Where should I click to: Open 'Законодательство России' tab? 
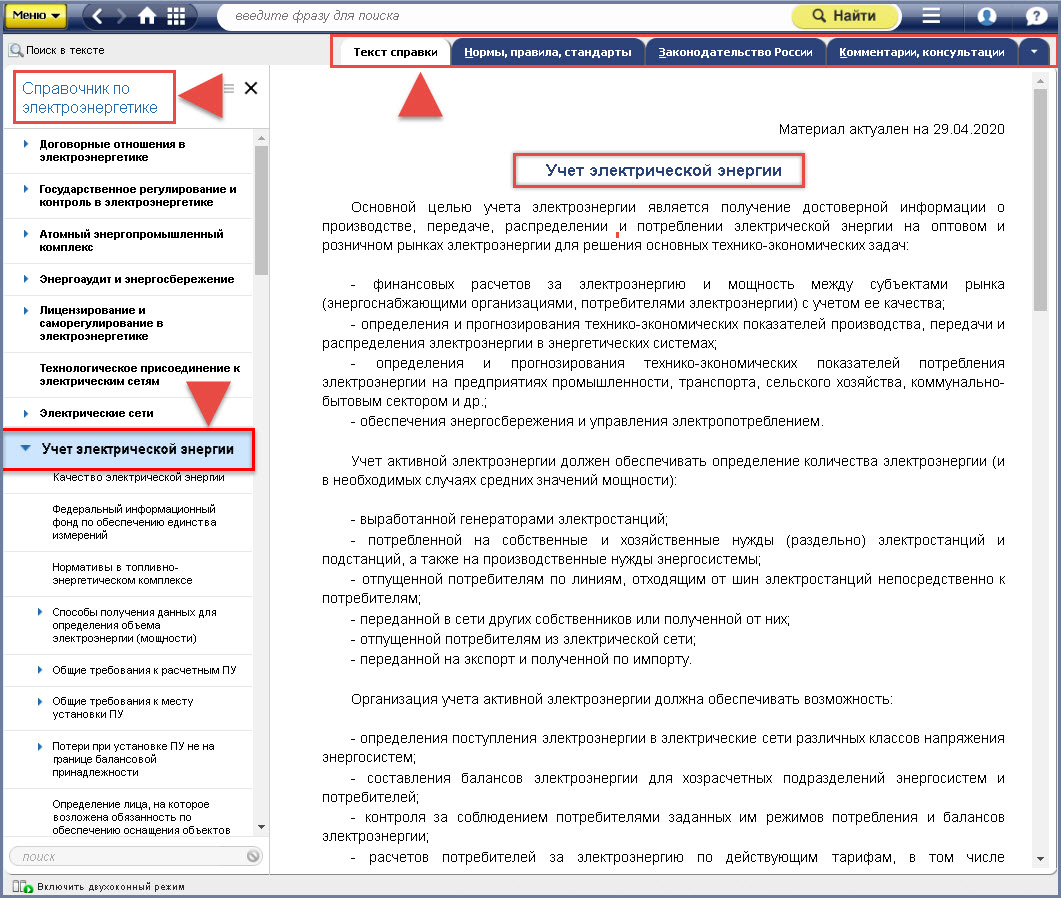coord(735,52)
